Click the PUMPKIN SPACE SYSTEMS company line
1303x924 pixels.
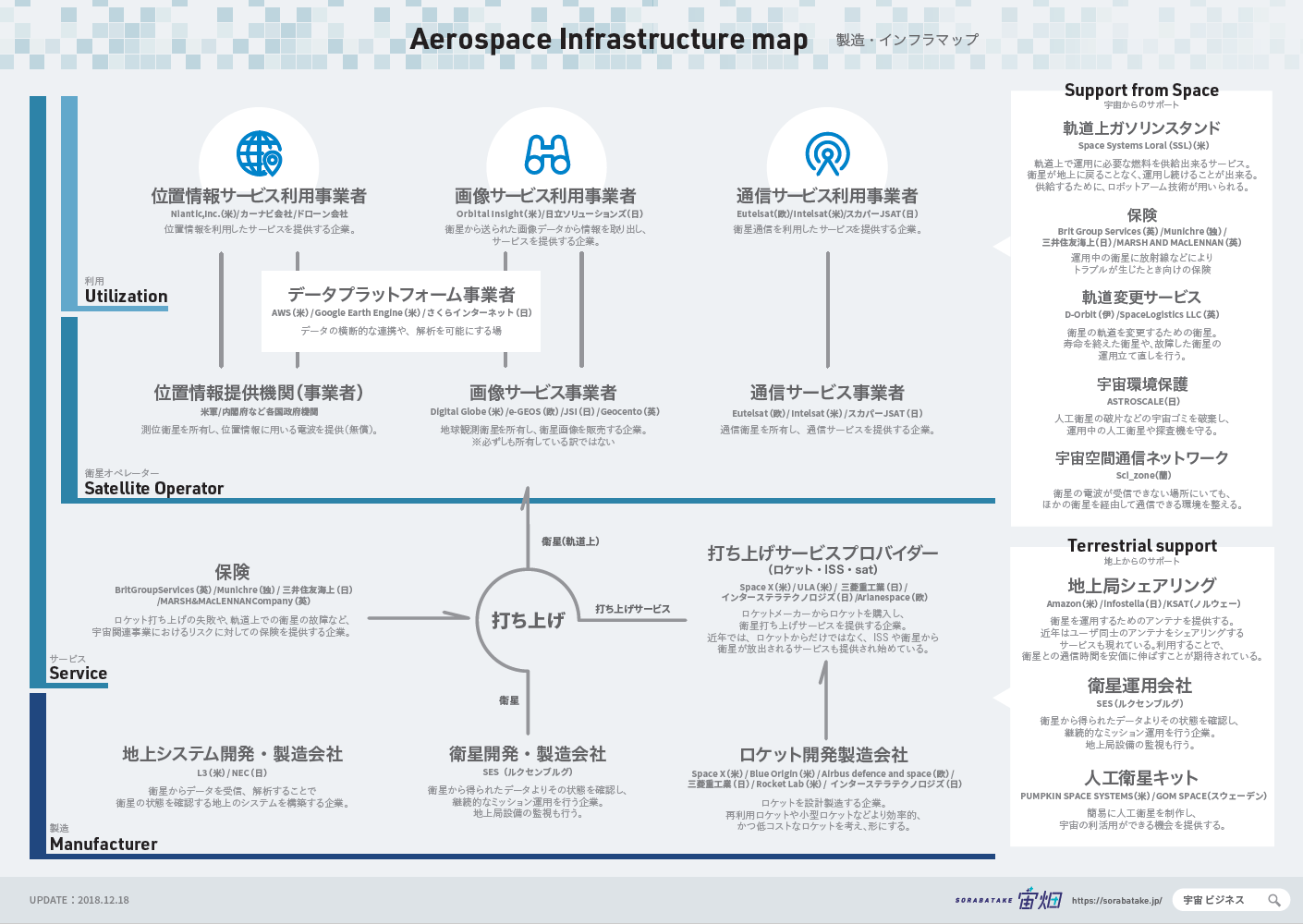[1143, 796]
